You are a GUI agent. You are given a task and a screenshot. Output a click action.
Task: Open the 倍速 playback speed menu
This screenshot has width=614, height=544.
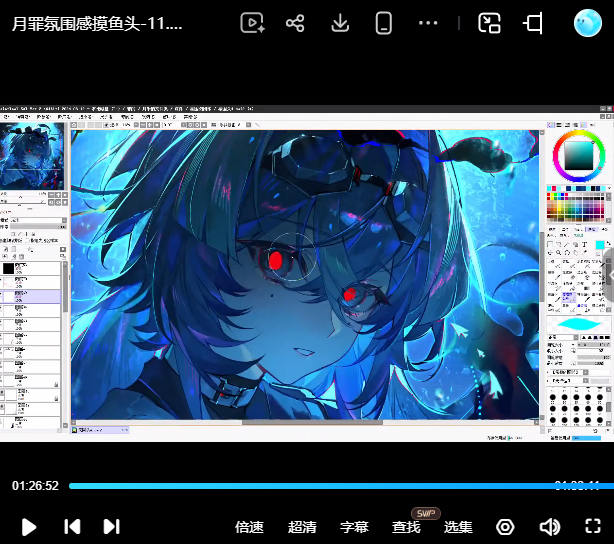click(x=249, y=527)
